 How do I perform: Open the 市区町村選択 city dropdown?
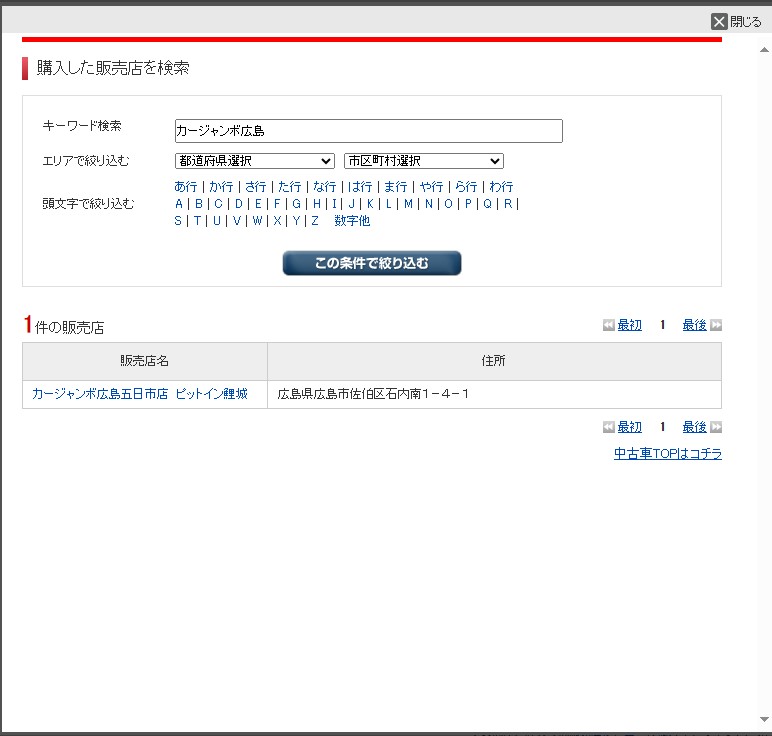coord(423,161)
